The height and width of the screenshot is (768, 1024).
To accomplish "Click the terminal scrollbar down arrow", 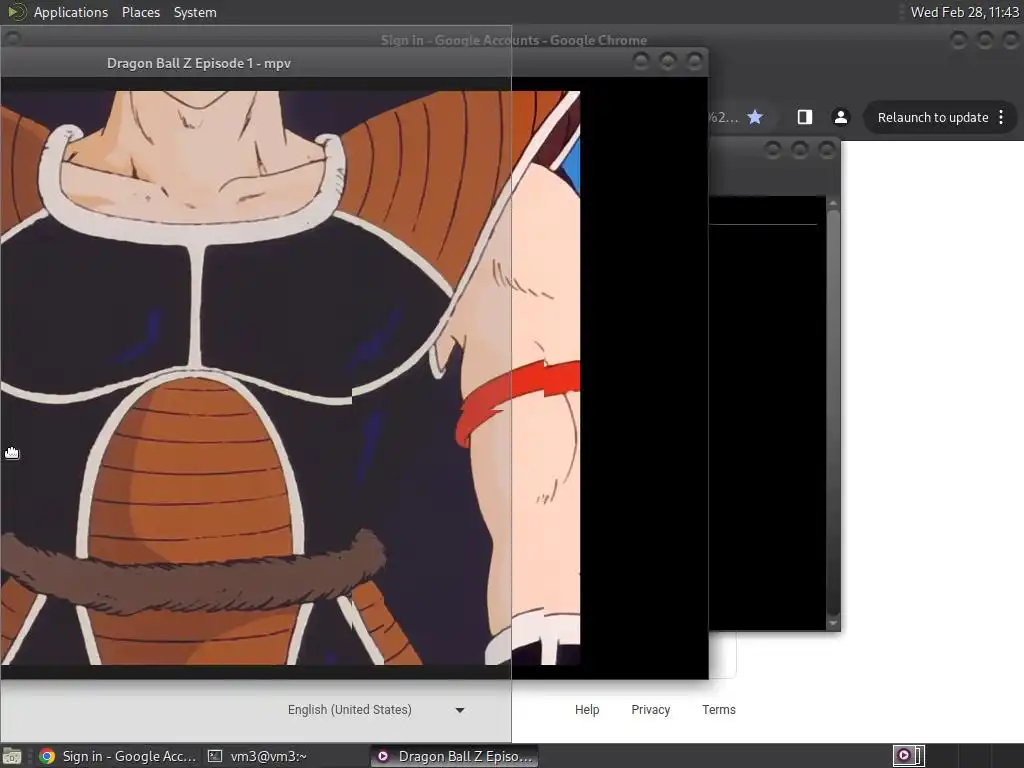I will tap(833, 622).
